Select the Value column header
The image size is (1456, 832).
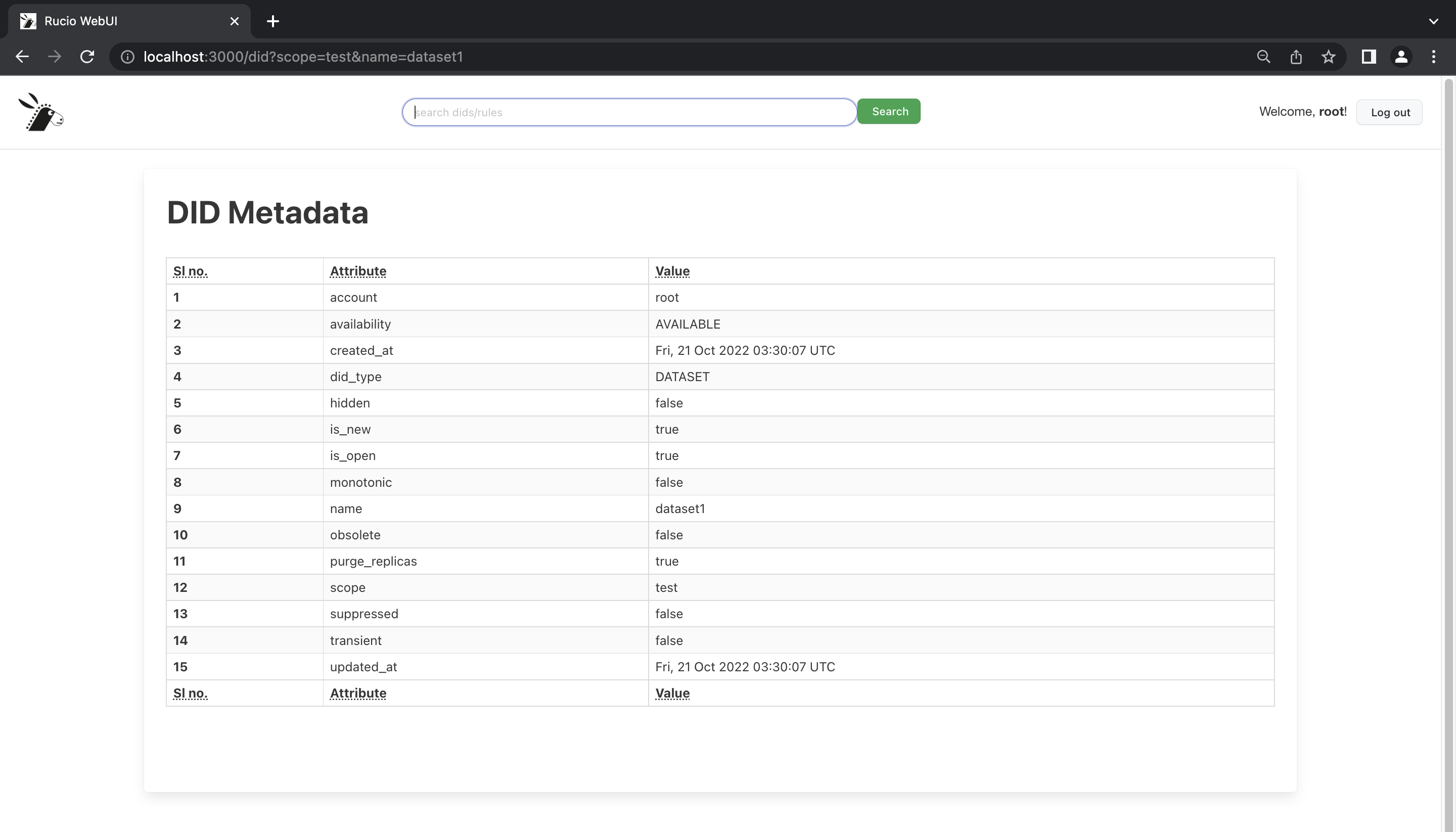(x=672, y=271)
